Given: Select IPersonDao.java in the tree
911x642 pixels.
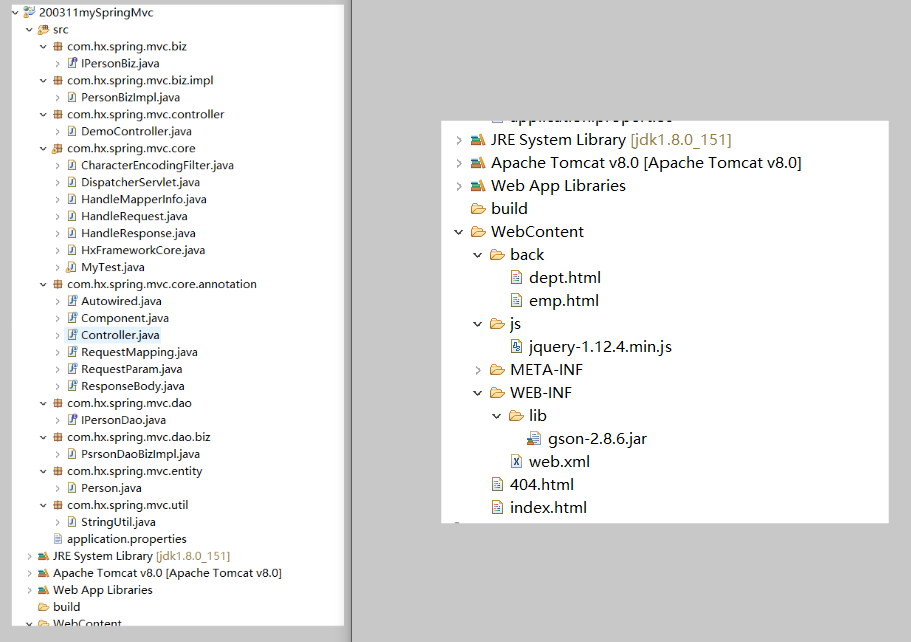Looking at the screenshot, I should pos(123,420).
